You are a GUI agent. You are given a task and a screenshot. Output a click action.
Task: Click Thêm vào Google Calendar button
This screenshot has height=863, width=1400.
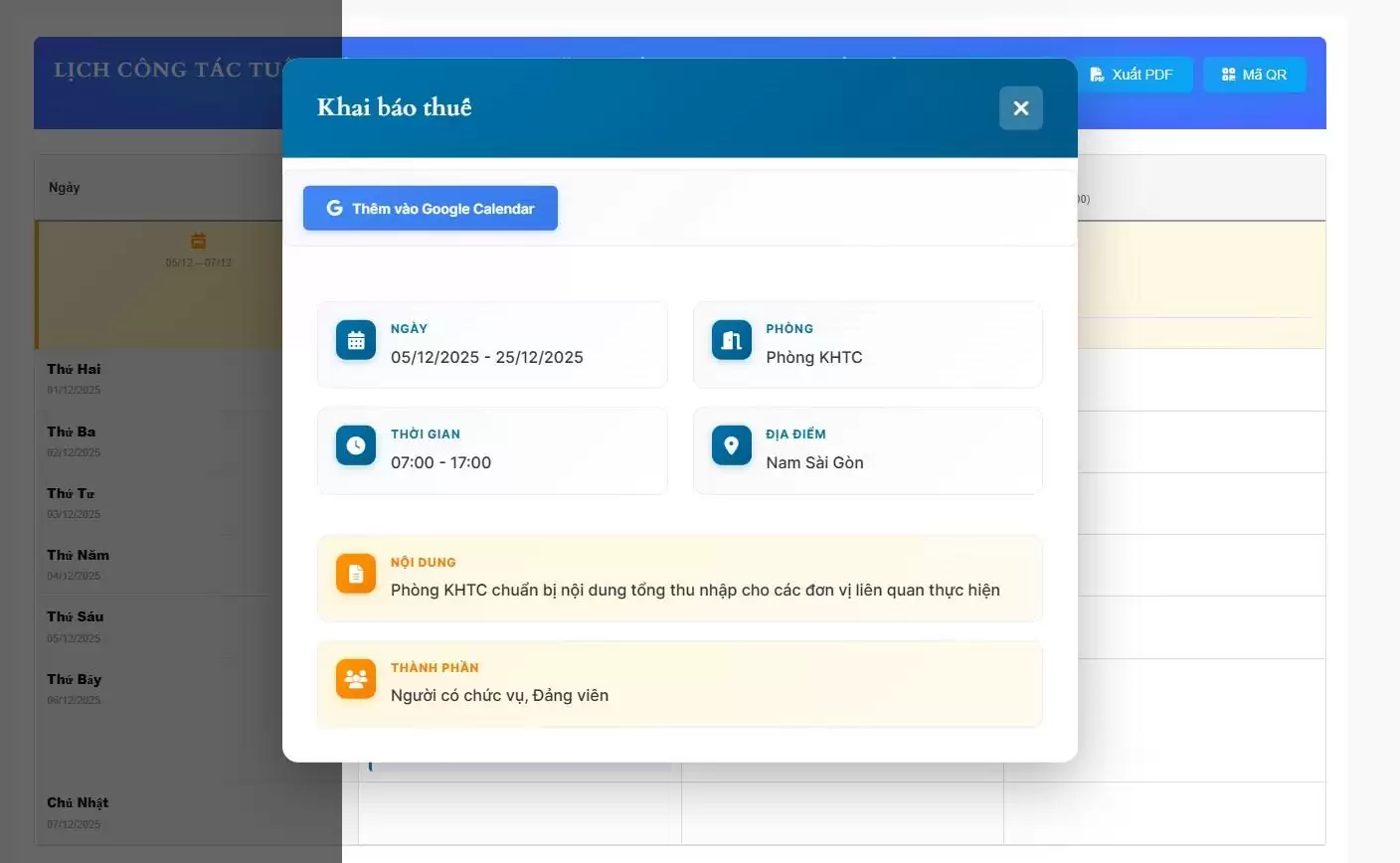pyautogui.click(x=430, y=209)
